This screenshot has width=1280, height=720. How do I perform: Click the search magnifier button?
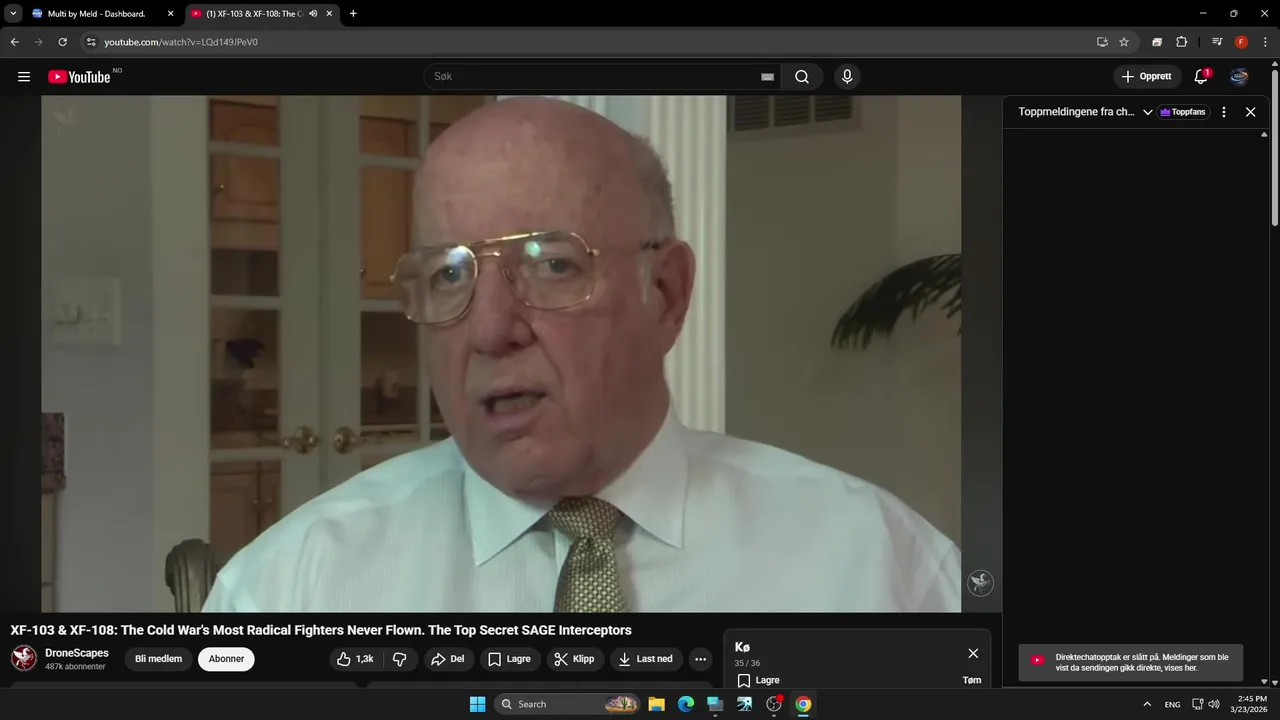802,77
